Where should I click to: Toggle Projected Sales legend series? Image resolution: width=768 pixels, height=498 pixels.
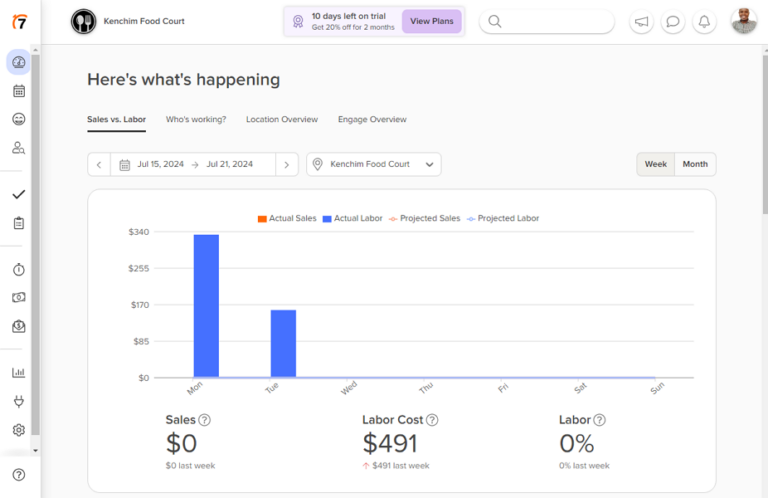coord(424,218)
